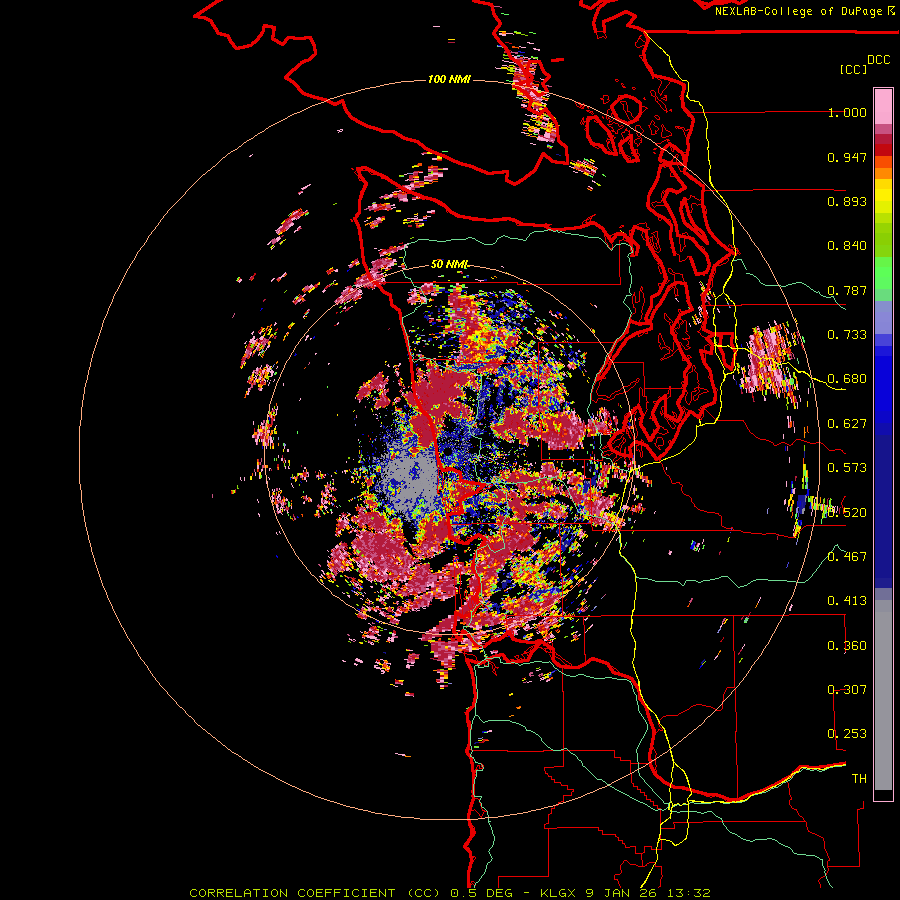
Task: Click the 0.413 value on color scale
Action: [x=847, y=601]
